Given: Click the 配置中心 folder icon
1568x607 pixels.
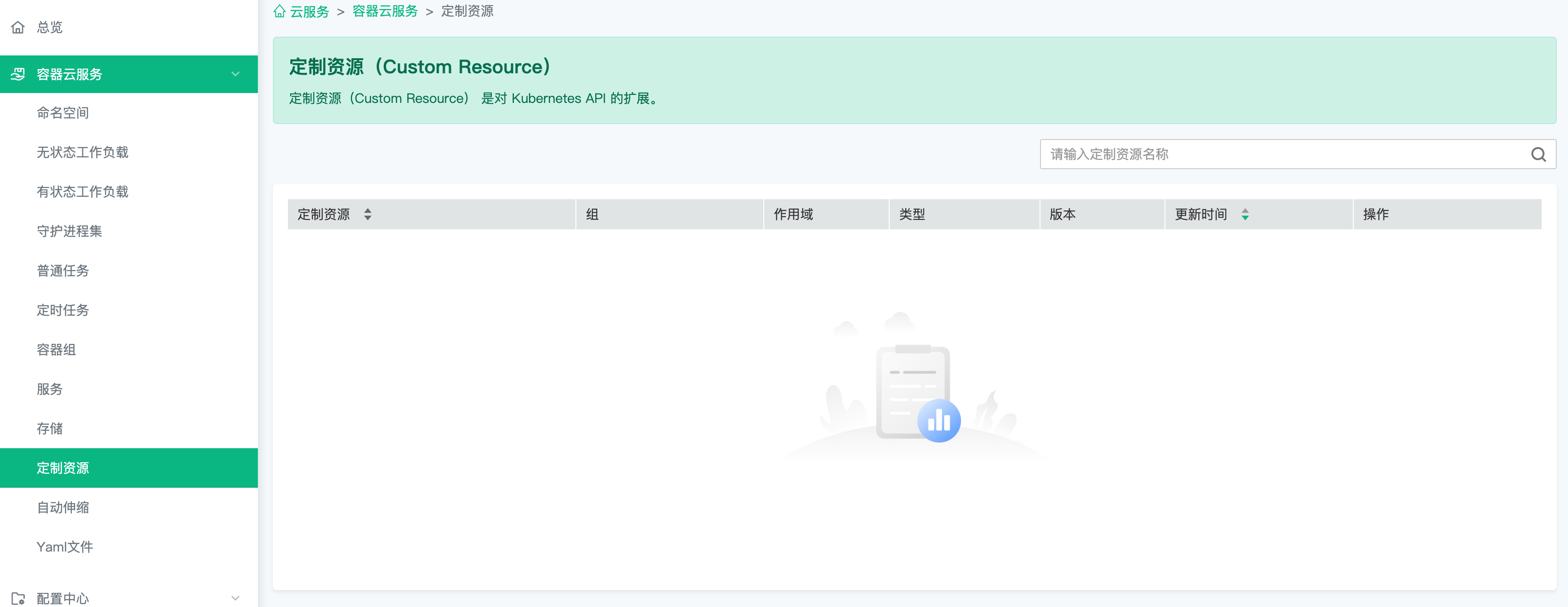Looking at the screenshot, I should coord(18,598).
